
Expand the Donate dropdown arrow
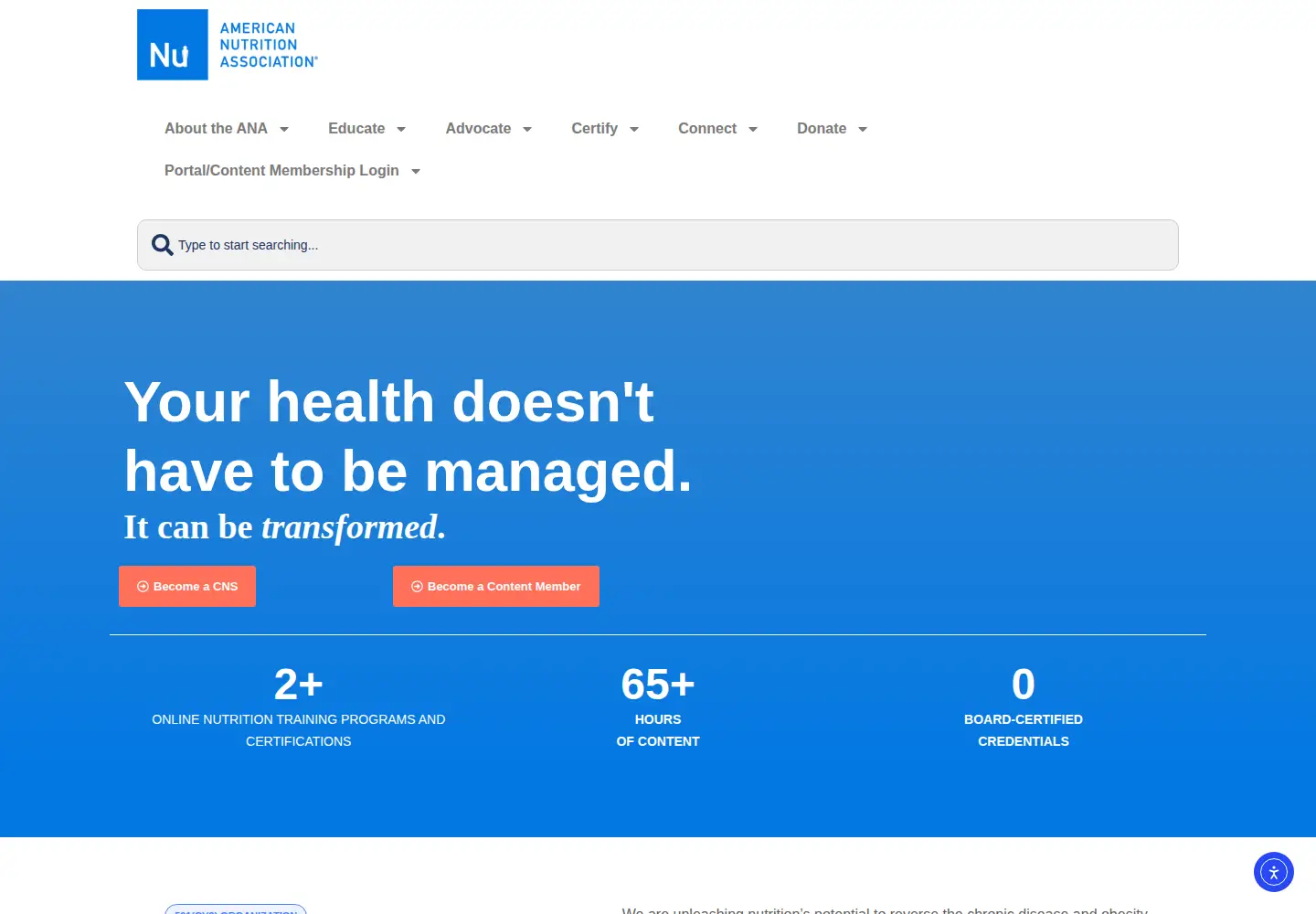(x=863, y=129)
